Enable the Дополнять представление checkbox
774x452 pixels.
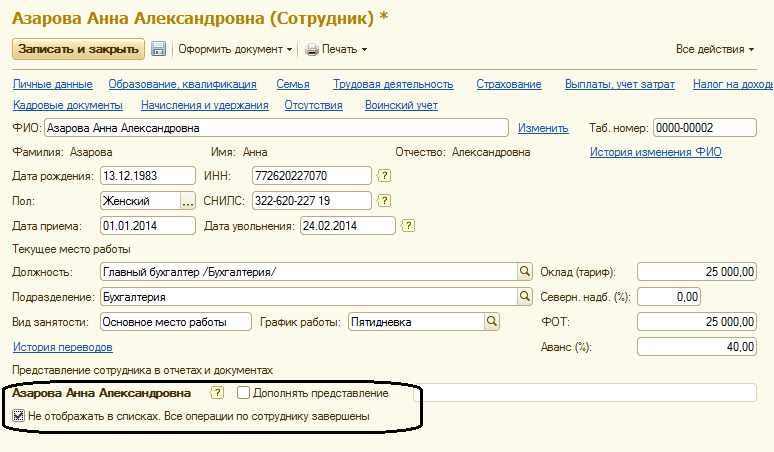point(244,393)
